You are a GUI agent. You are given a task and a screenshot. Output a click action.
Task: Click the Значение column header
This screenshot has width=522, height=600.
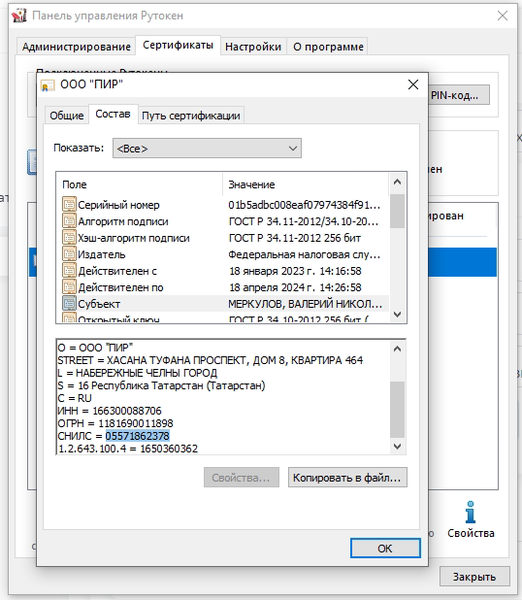pyautogui.click(x=305, y=184)
